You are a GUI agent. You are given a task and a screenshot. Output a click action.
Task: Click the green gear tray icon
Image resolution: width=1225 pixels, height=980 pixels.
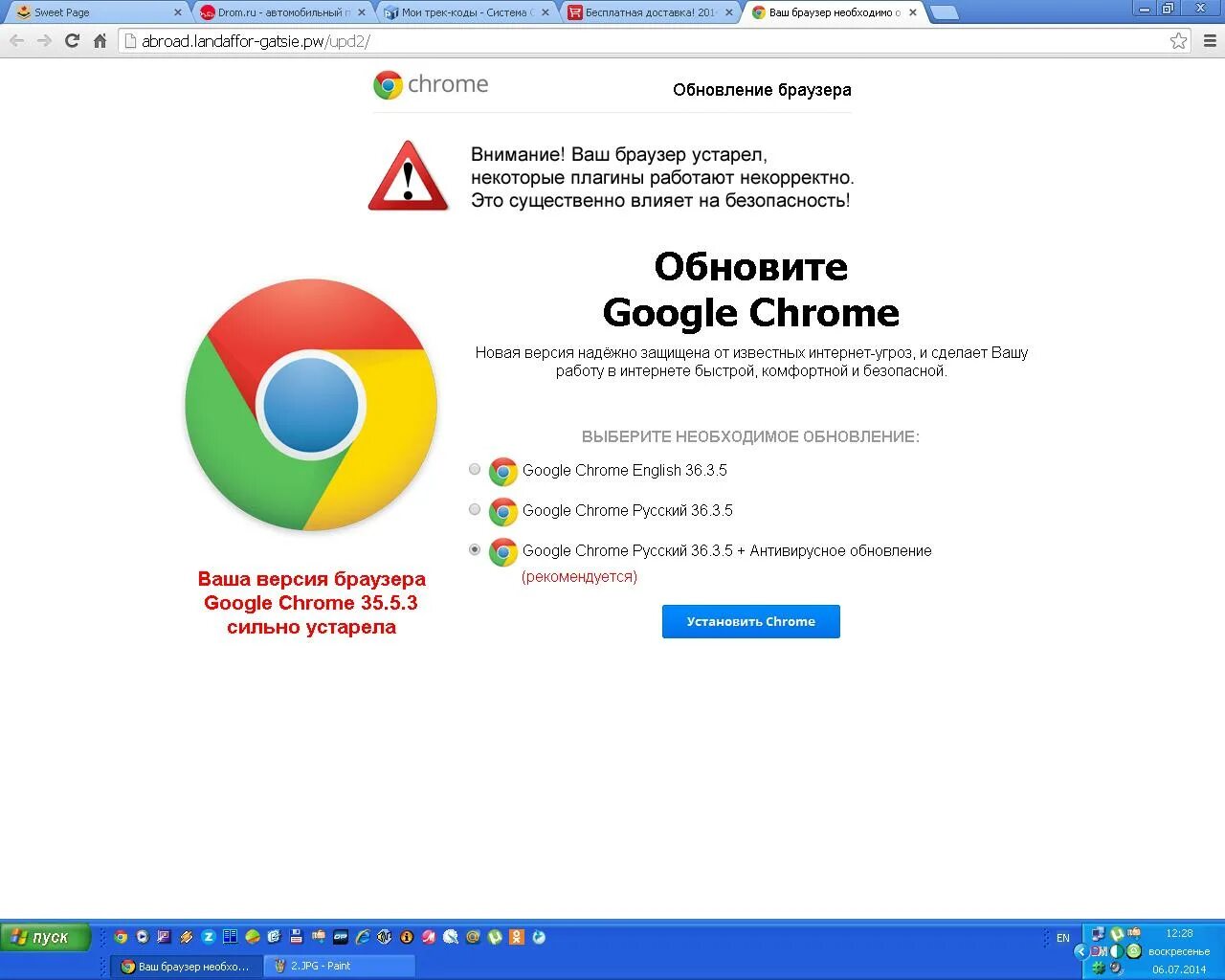click(x=1099, y=968)
